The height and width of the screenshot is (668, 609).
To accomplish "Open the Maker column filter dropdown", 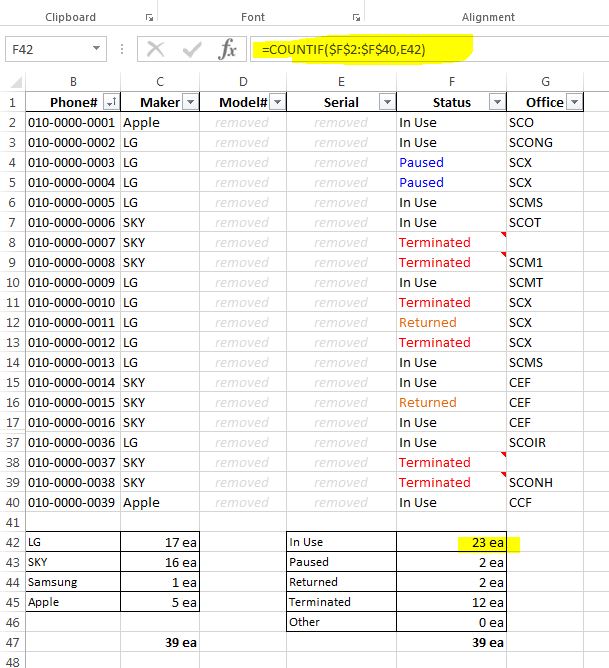I will [x=190, y=102].
